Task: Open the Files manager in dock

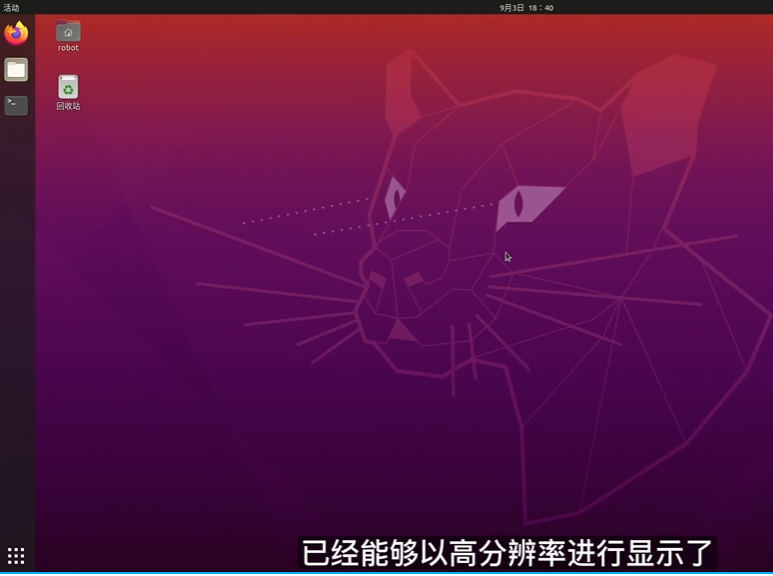Action: [x=16, y=70]
